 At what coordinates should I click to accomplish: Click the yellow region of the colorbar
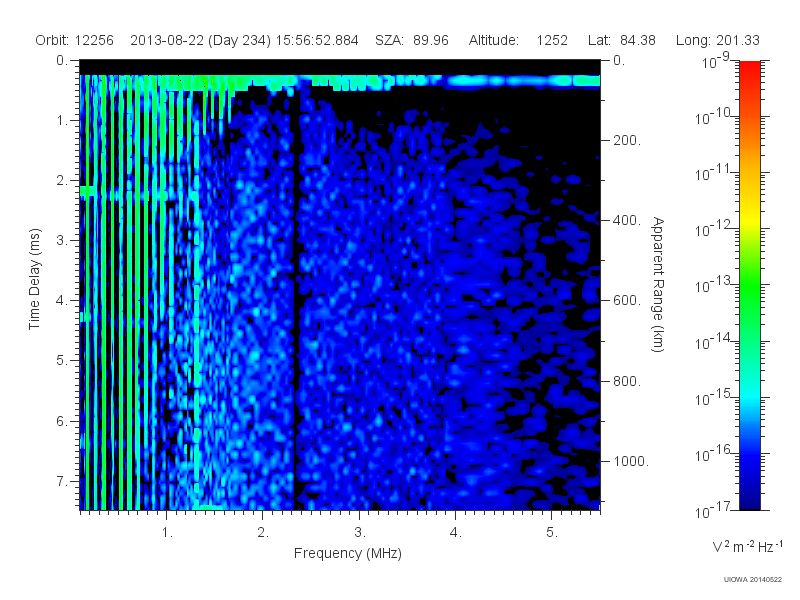(x=749, y=217)
